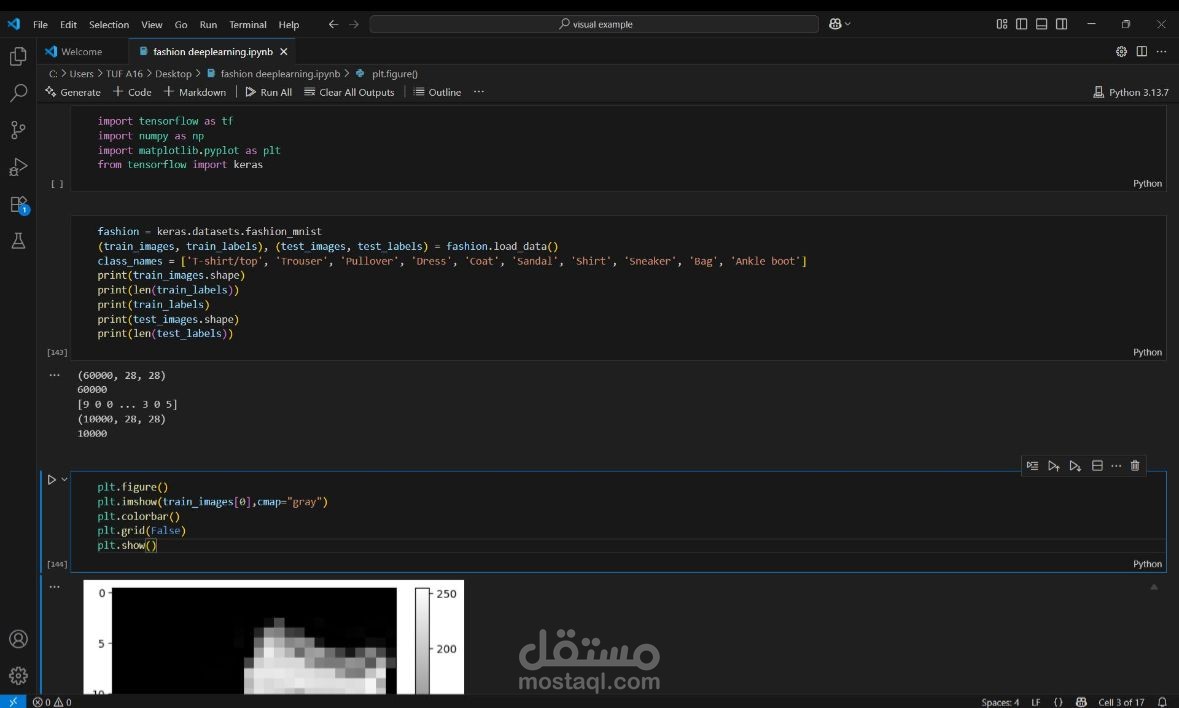
Task: Open editor More Actions ellipsis in tab bar
Action: (x=1162, y=51)
